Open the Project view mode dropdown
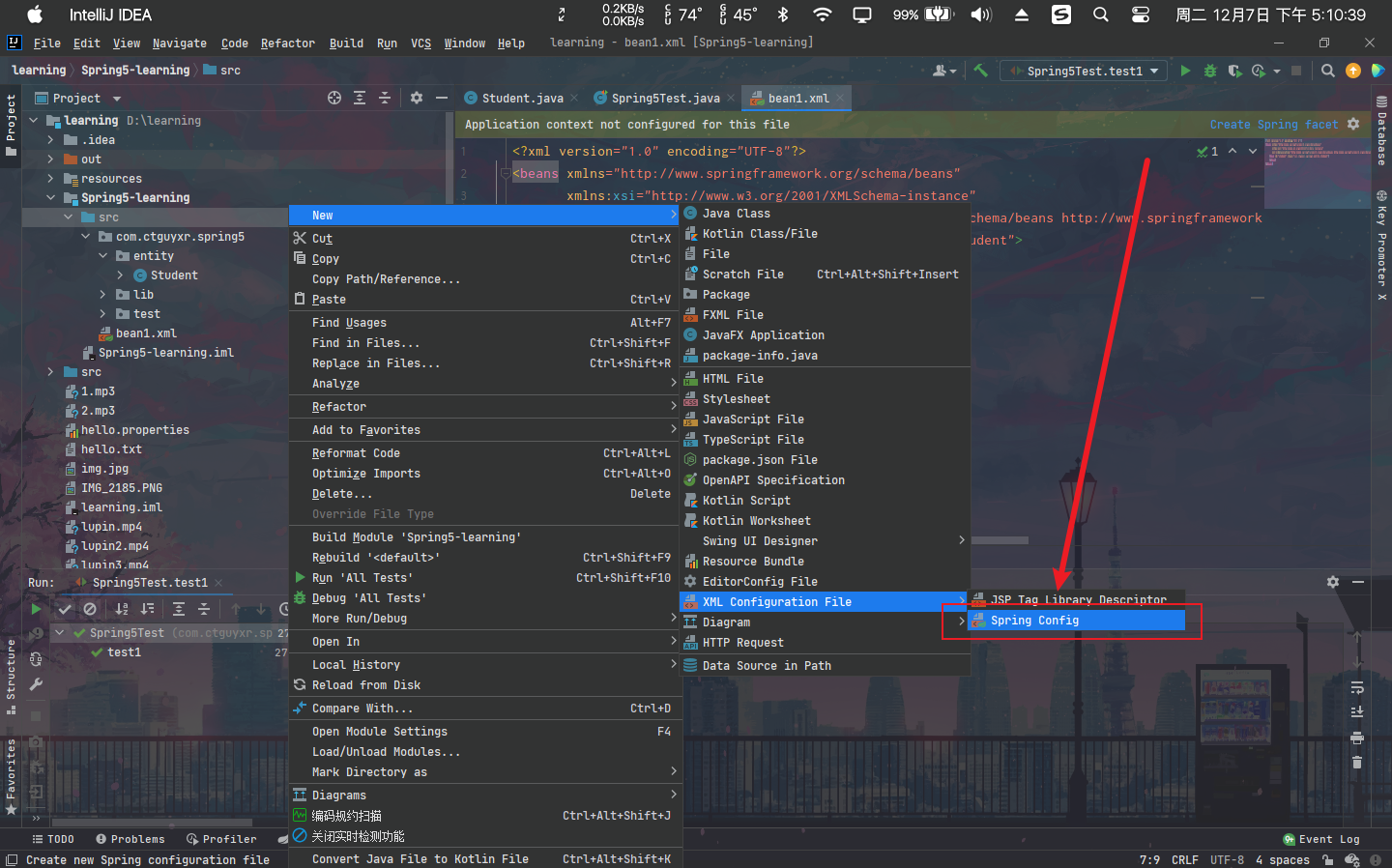Image resolution: width=1392 pixels, height=868 pixels. pos(77,98)
